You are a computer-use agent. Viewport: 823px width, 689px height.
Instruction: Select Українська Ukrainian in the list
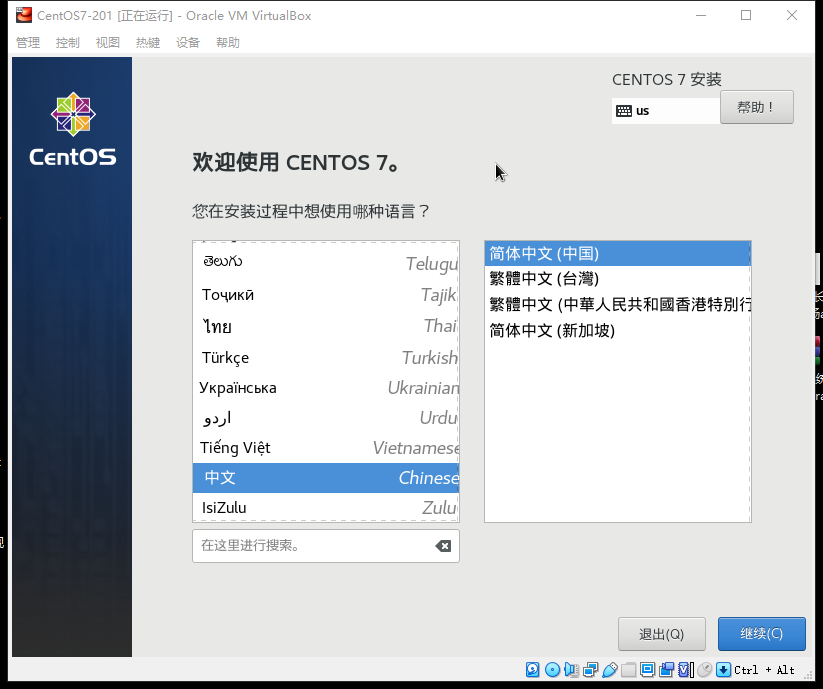click(325, 388)
